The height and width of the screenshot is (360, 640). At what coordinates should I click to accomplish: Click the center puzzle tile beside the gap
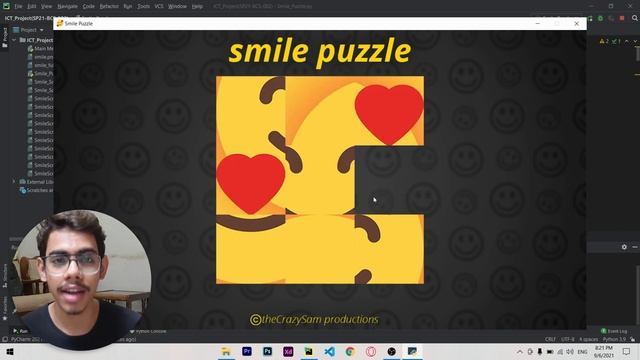[320, 180]
